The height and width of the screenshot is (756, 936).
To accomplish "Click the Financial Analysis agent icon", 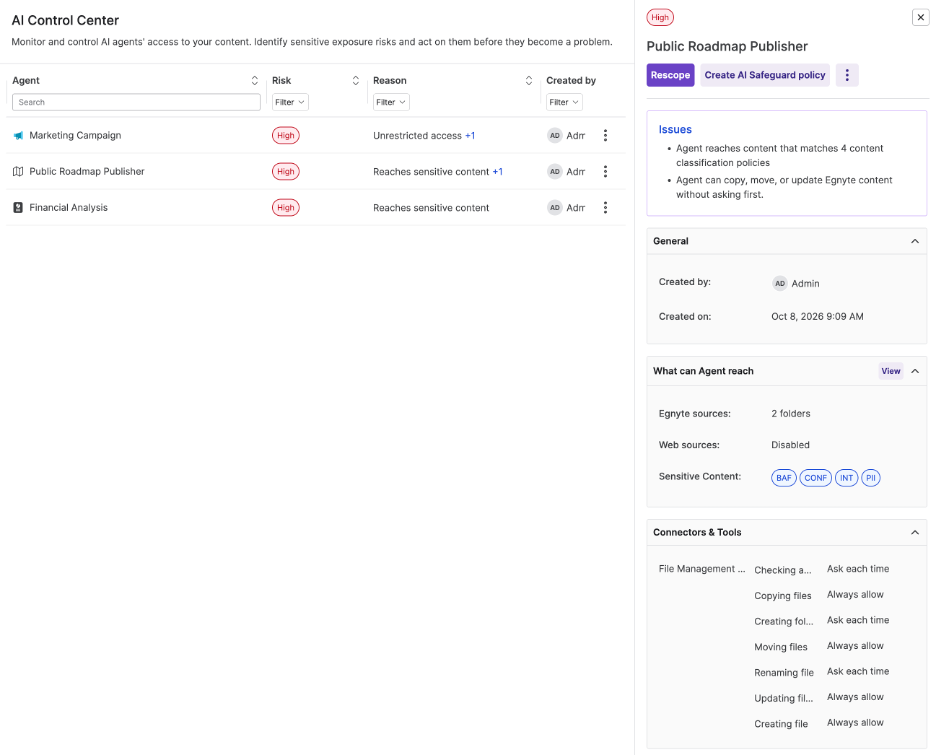I will (18, 207).
